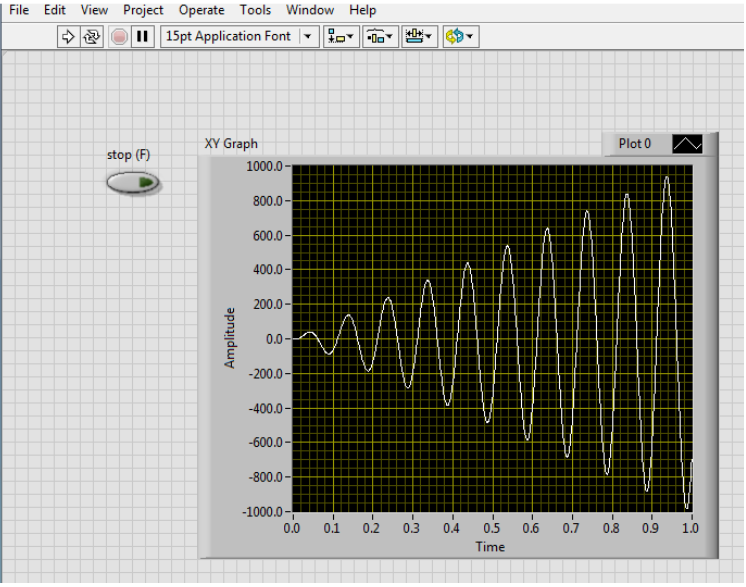
Task: Open the Project menu
Action: coord(143,10)
